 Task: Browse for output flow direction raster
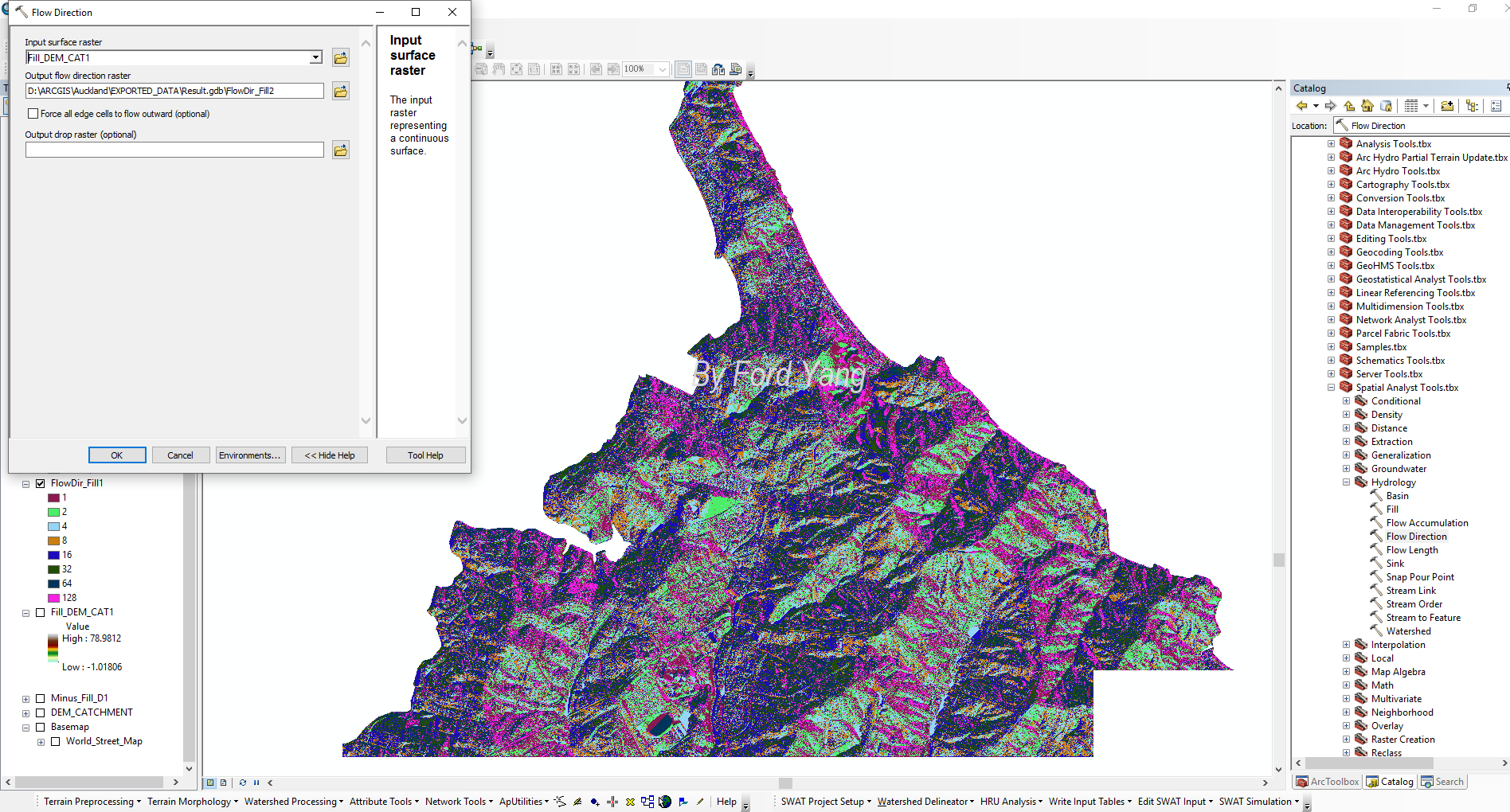pyautogui.click(x=341, y=91)
